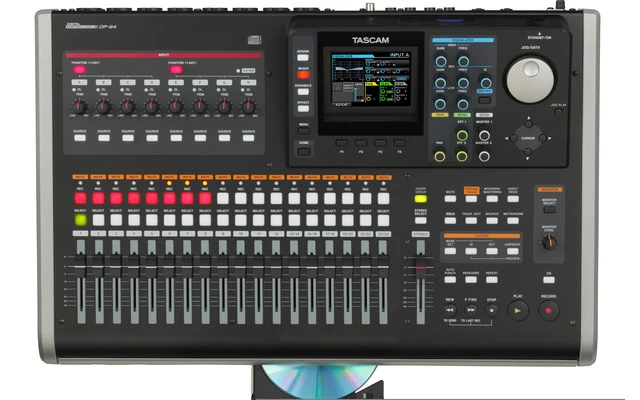Push the JOG PLAY button

tap(558, 111)
